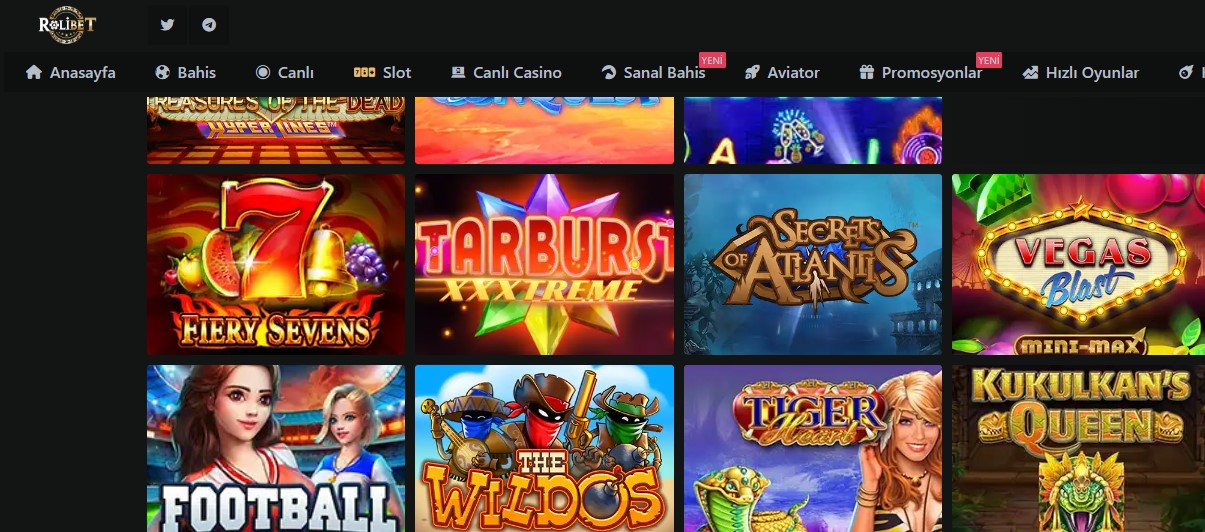
Task: Click the globe icon beside Bahis
Action: point(163,72)
